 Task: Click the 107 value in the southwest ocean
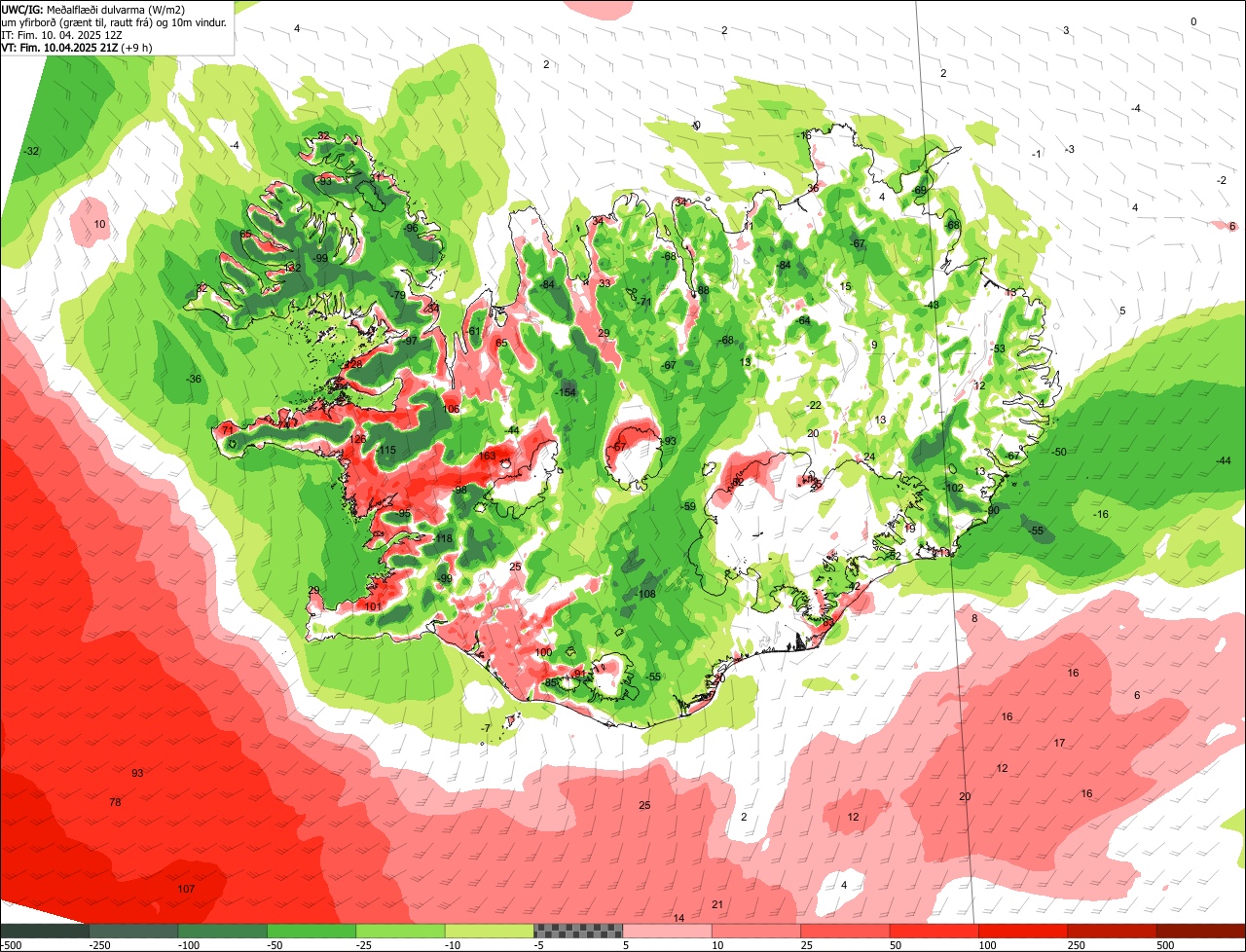pos(187,889)
